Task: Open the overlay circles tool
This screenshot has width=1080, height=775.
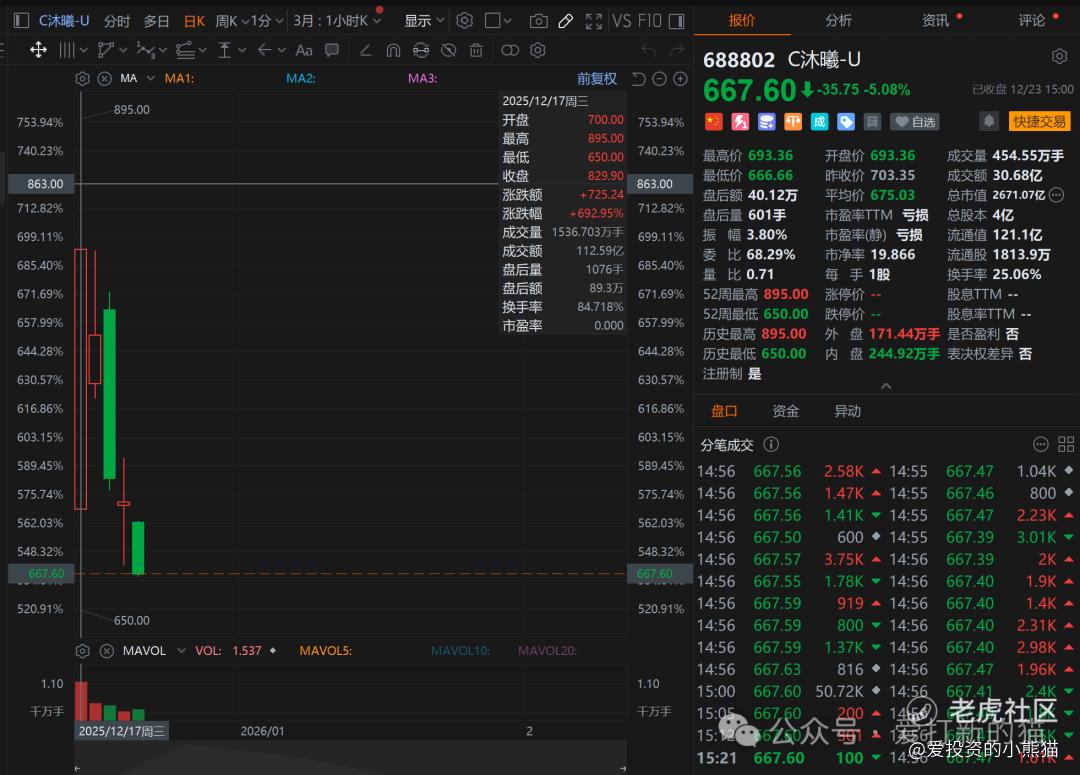Action: click(x=510, y=50)
